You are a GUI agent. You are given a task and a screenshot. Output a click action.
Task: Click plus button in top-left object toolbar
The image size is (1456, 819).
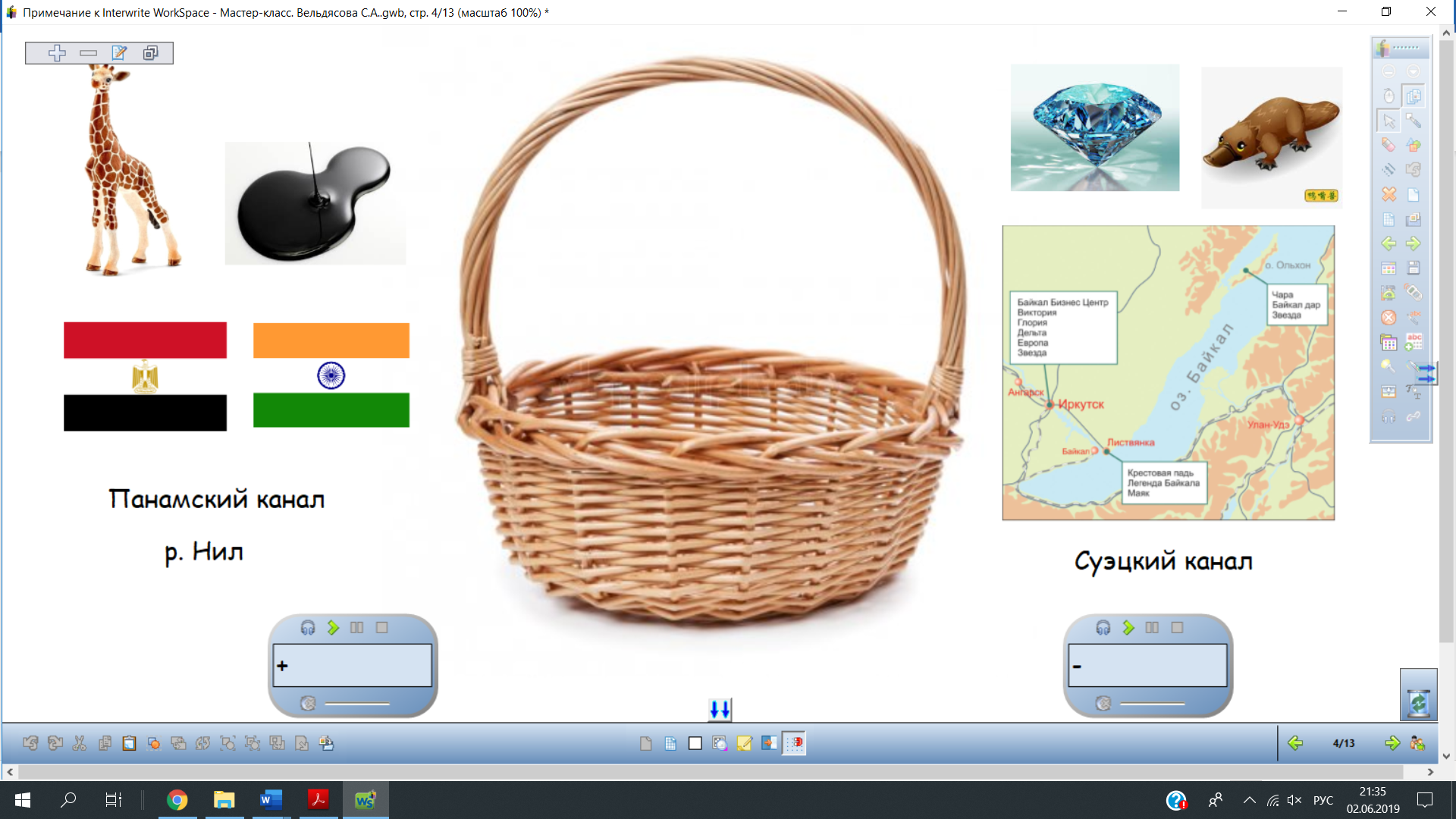tap(57, 53)
